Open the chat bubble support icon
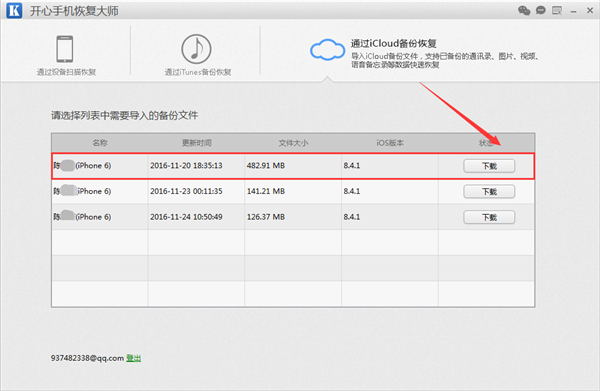Viewport: 600px width, 391px height. (x=541, y=10)
